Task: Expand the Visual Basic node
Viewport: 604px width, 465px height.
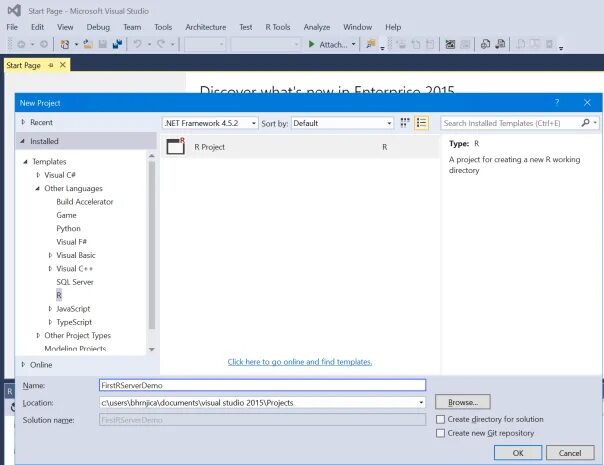Action: (x=50, y=255)
